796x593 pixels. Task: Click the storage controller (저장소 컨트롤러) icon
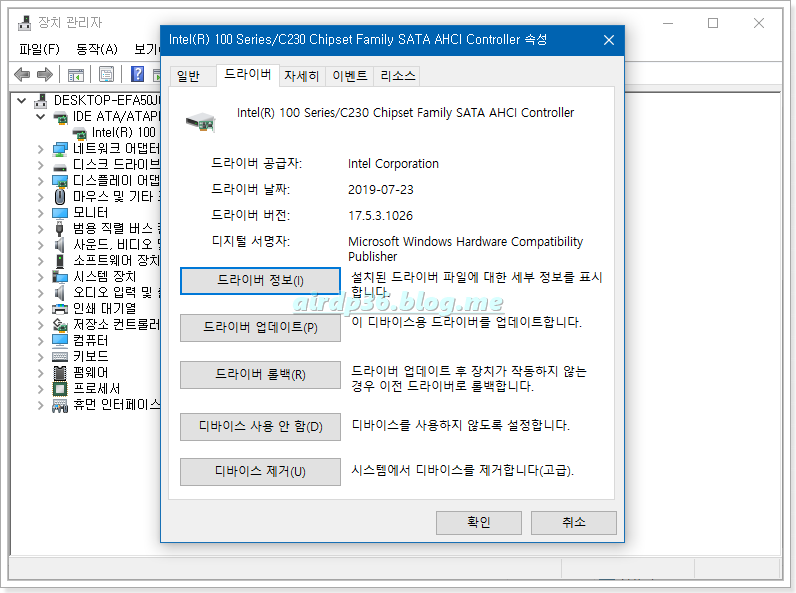pos(60,325)
